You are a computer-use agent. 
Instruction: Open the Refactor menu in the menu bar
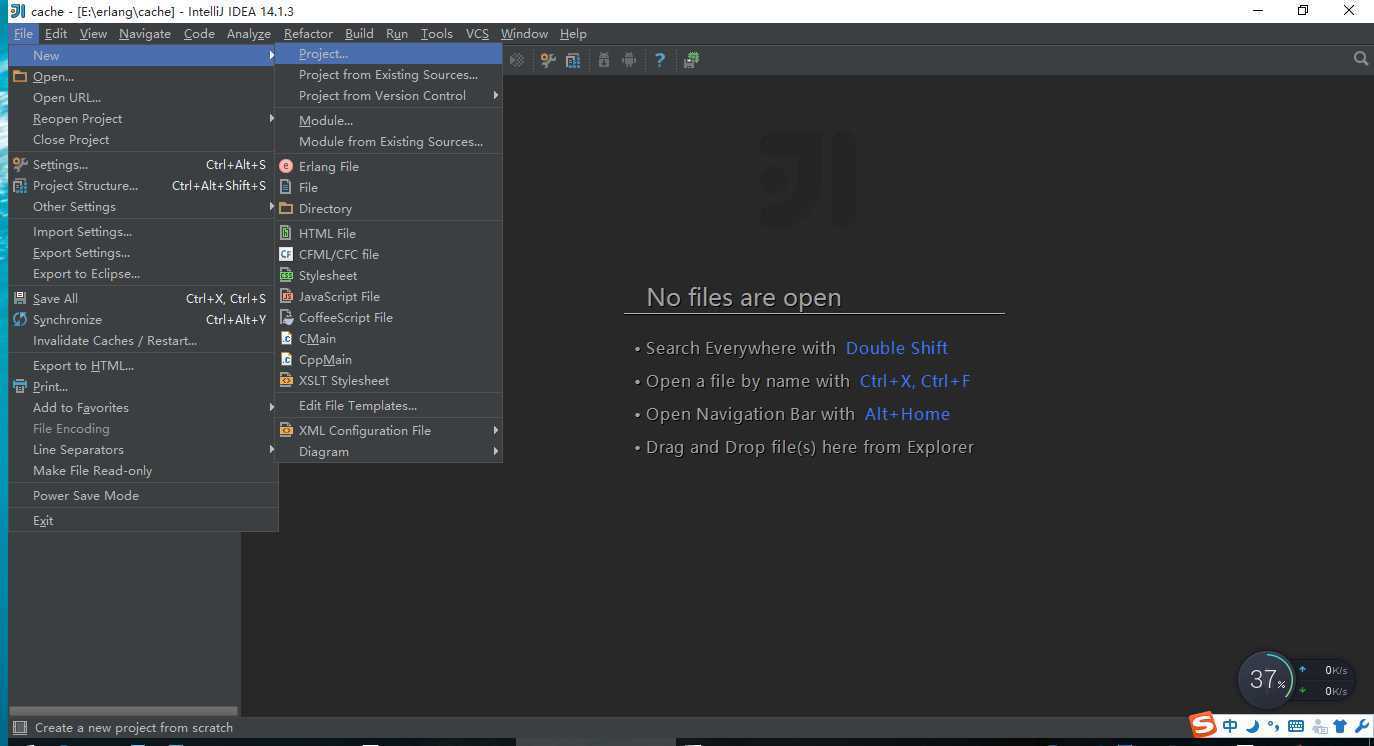(308, 33)
